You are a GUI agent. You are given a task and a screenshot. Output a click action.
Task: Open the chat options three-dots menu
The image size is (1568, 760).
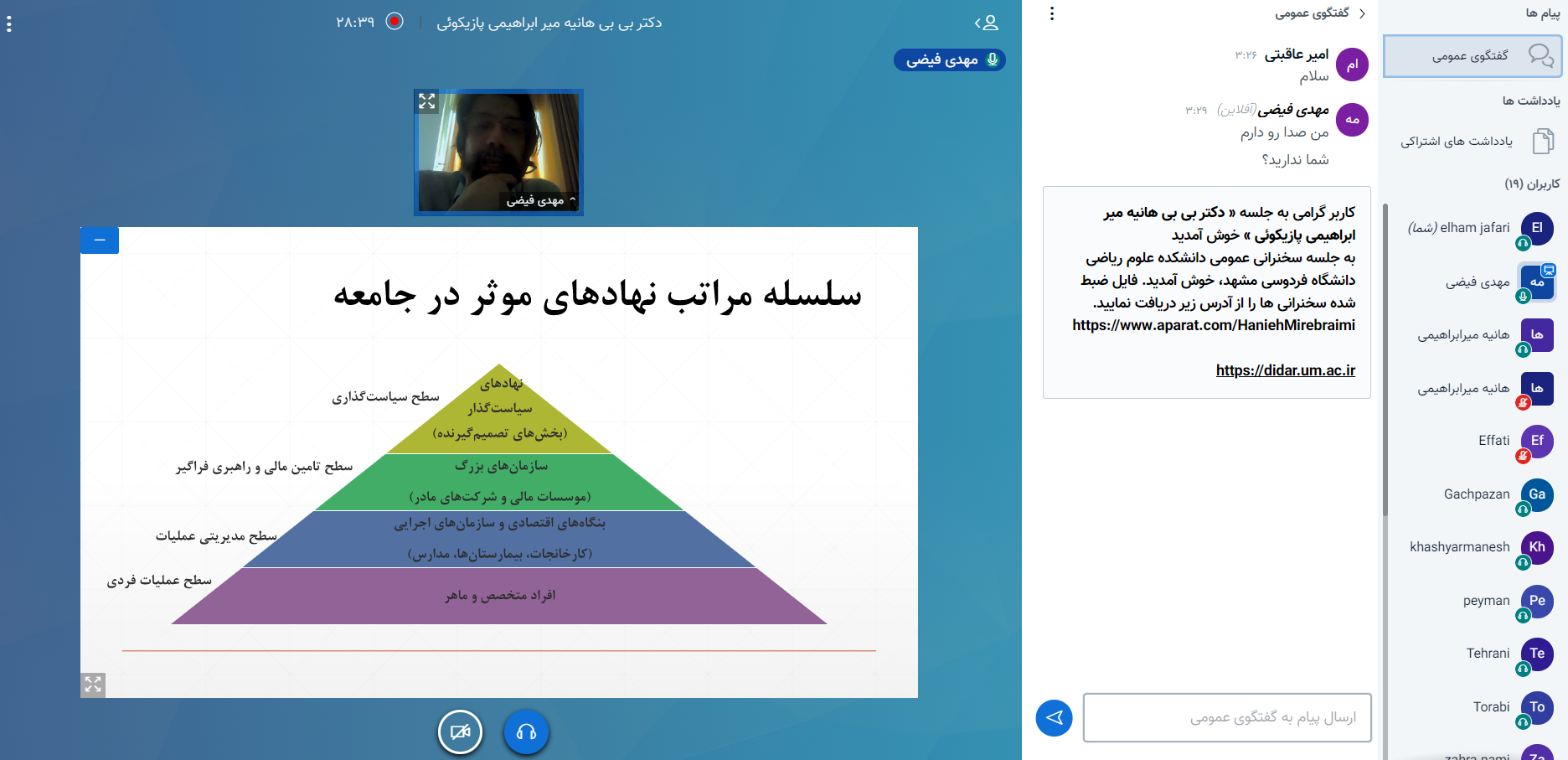click(x=1052, y=13)
